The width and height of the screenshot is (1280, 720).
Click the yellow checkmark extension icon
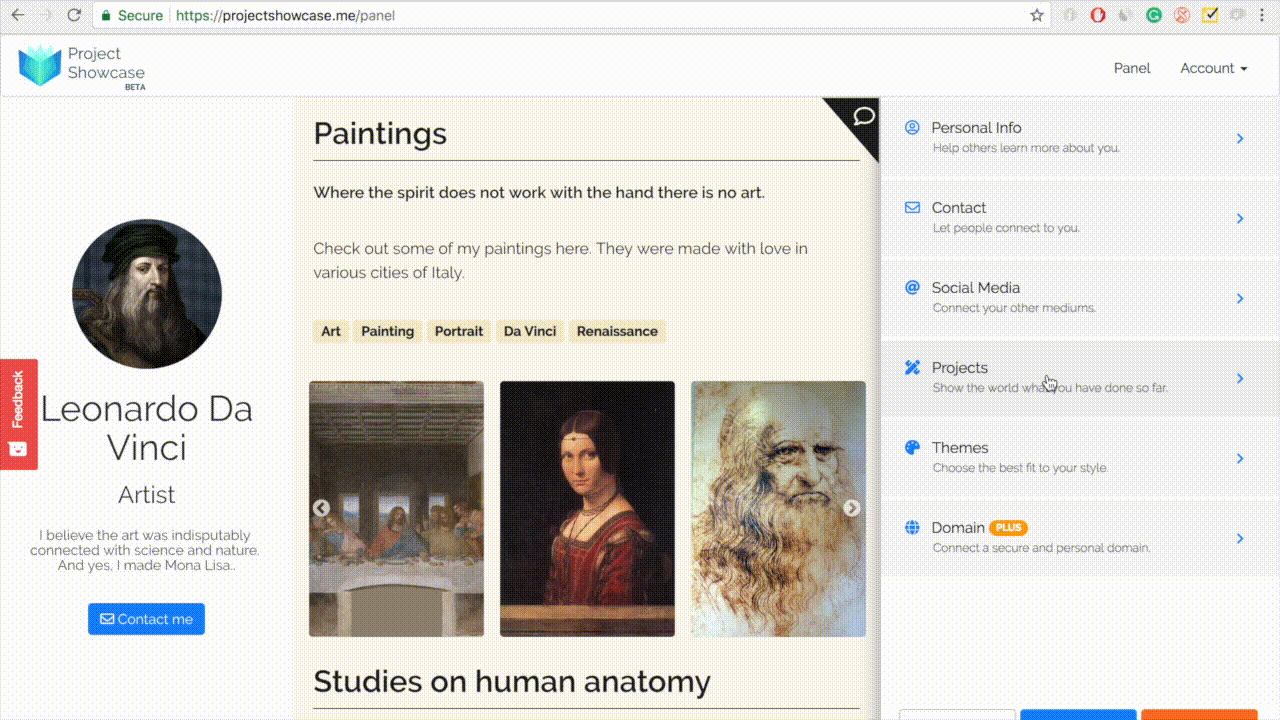coord(1210,15)
